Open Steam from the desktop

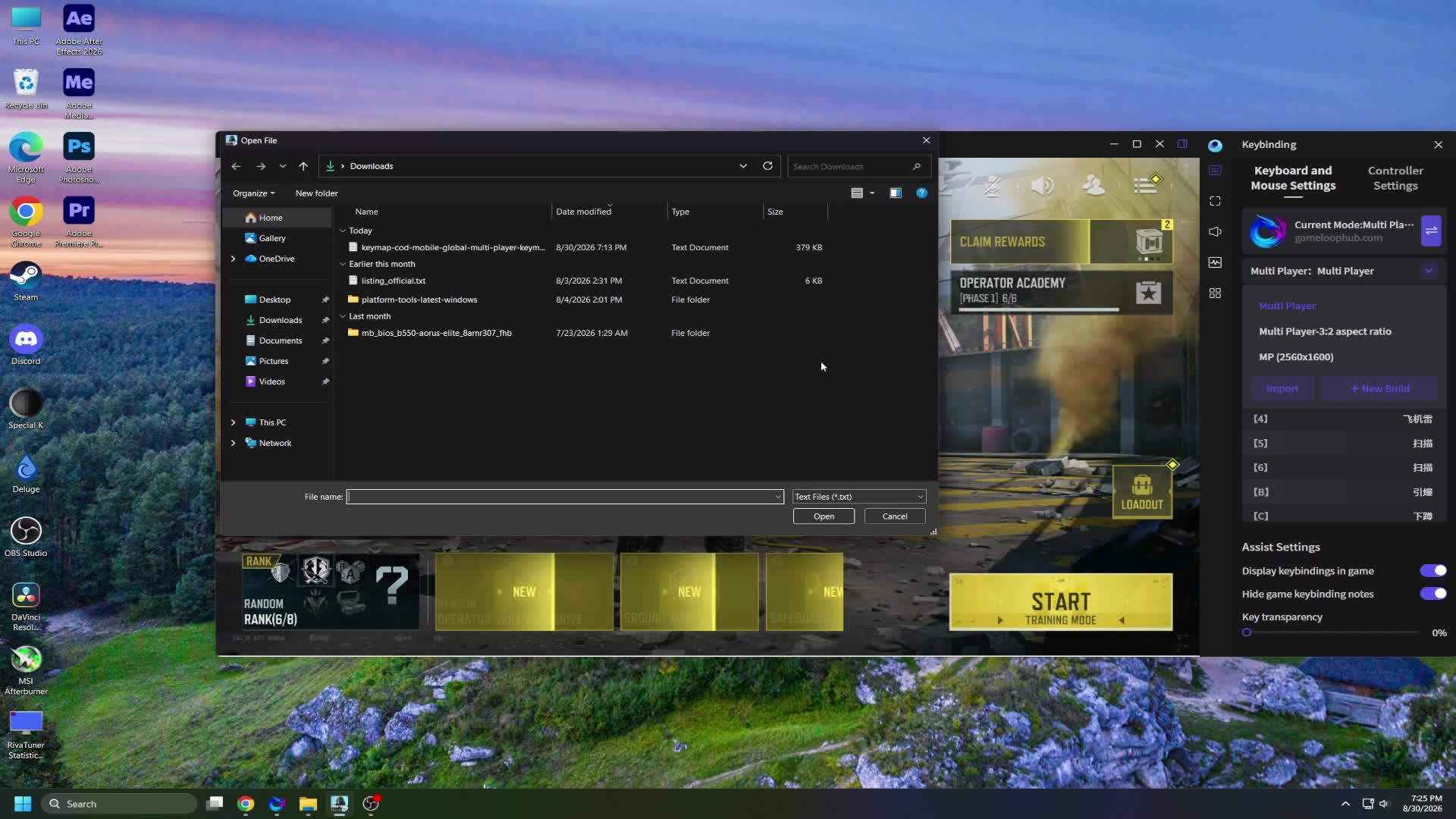click(26, 281)
